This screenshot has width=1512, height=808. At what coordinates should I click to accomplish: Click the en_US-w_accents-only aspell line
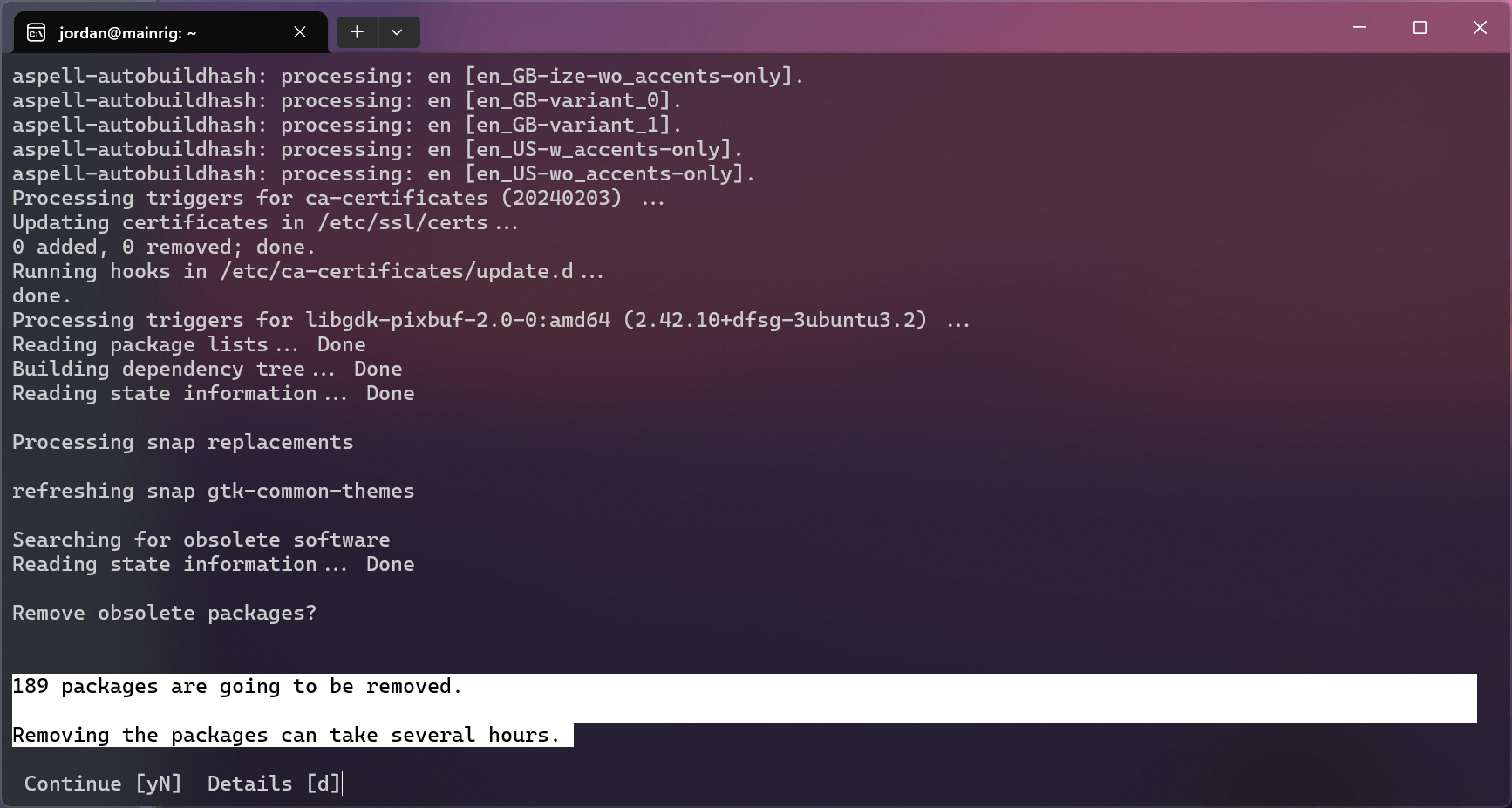(378, 149)
